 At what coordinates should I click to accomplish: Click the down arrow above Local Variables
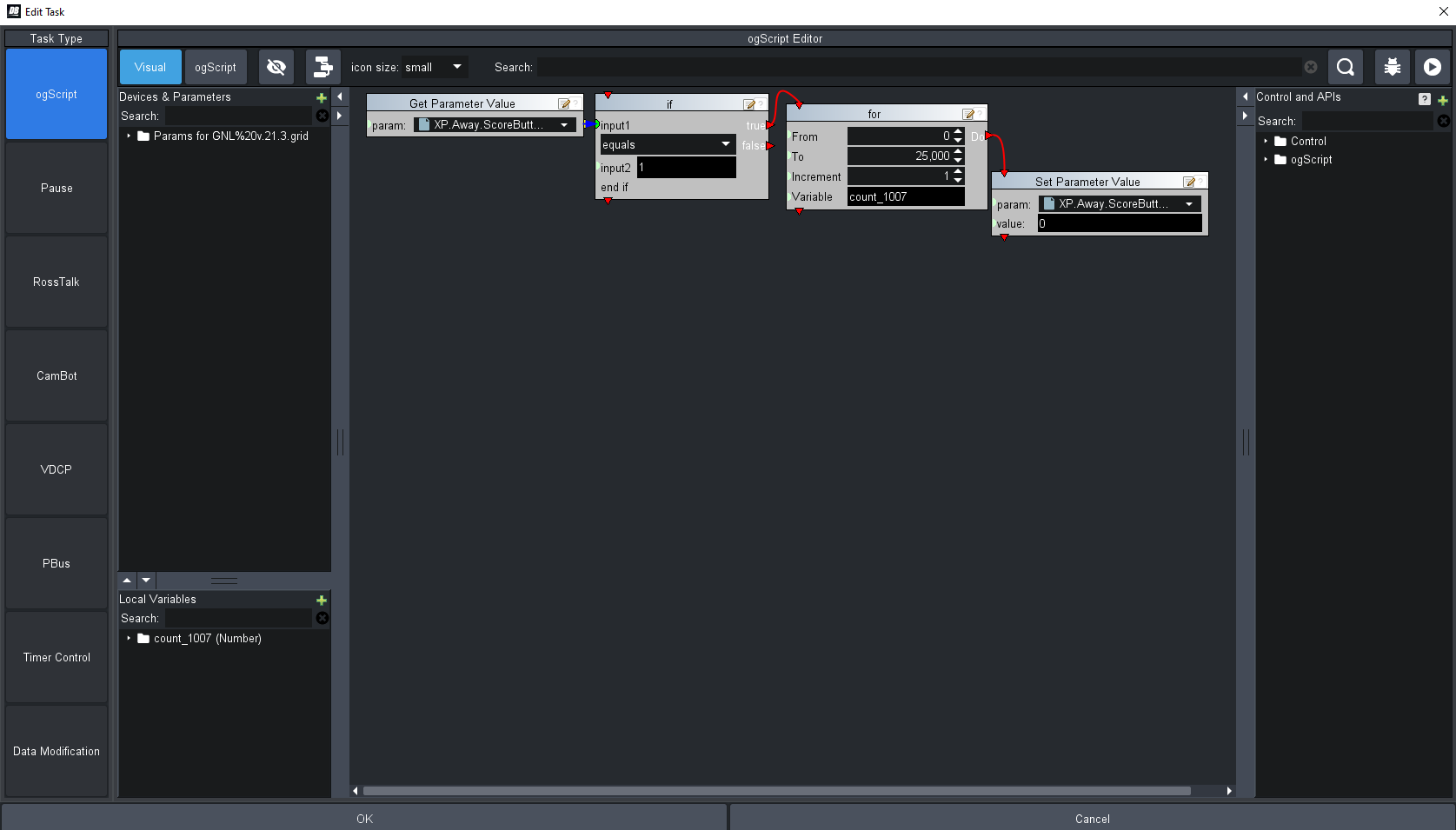pyautogui.click(x=146, y=580)
